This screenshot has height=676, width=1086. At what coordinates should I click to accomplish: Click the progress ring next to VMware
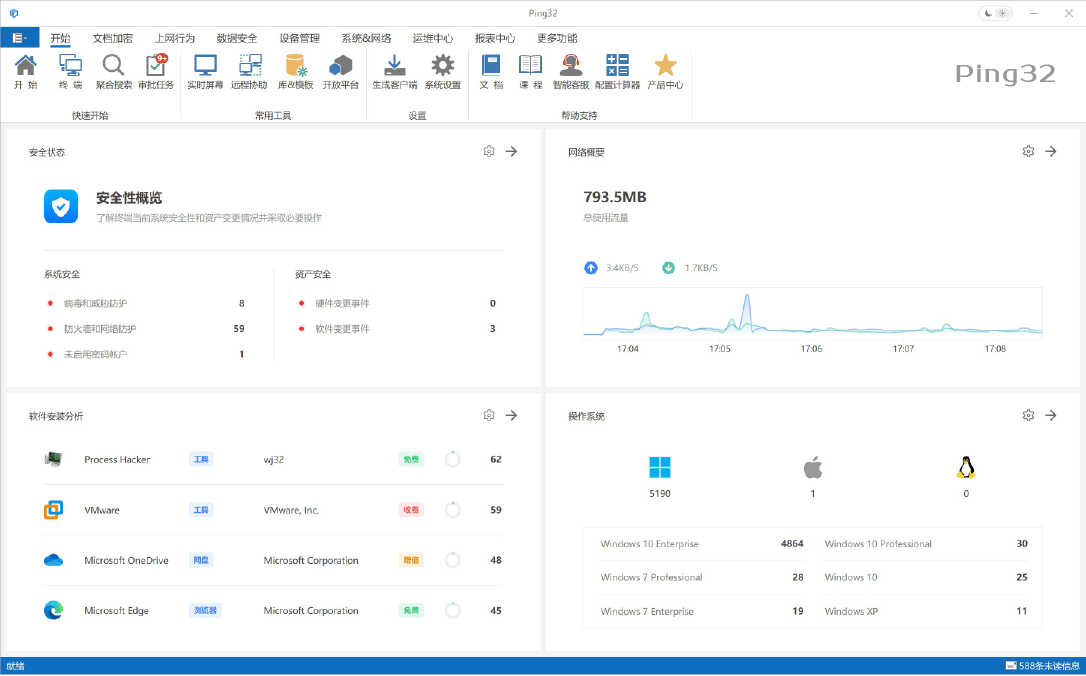click(x=452, y=509)
